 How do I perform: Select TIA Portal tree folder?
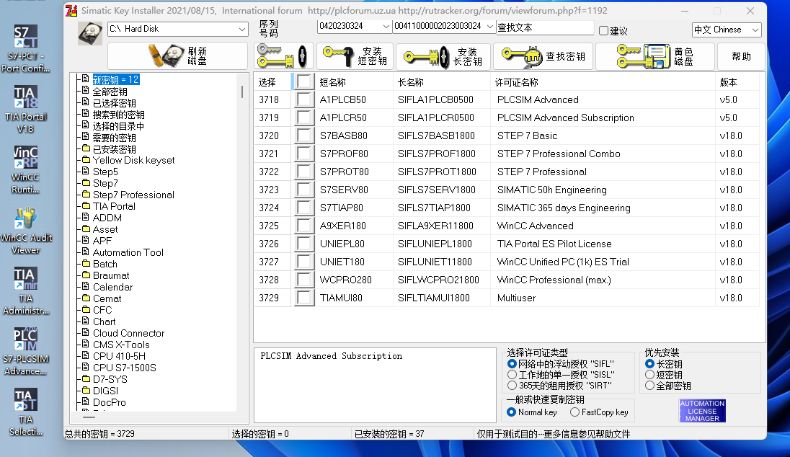pyautogui.click(x=114, y=207)
